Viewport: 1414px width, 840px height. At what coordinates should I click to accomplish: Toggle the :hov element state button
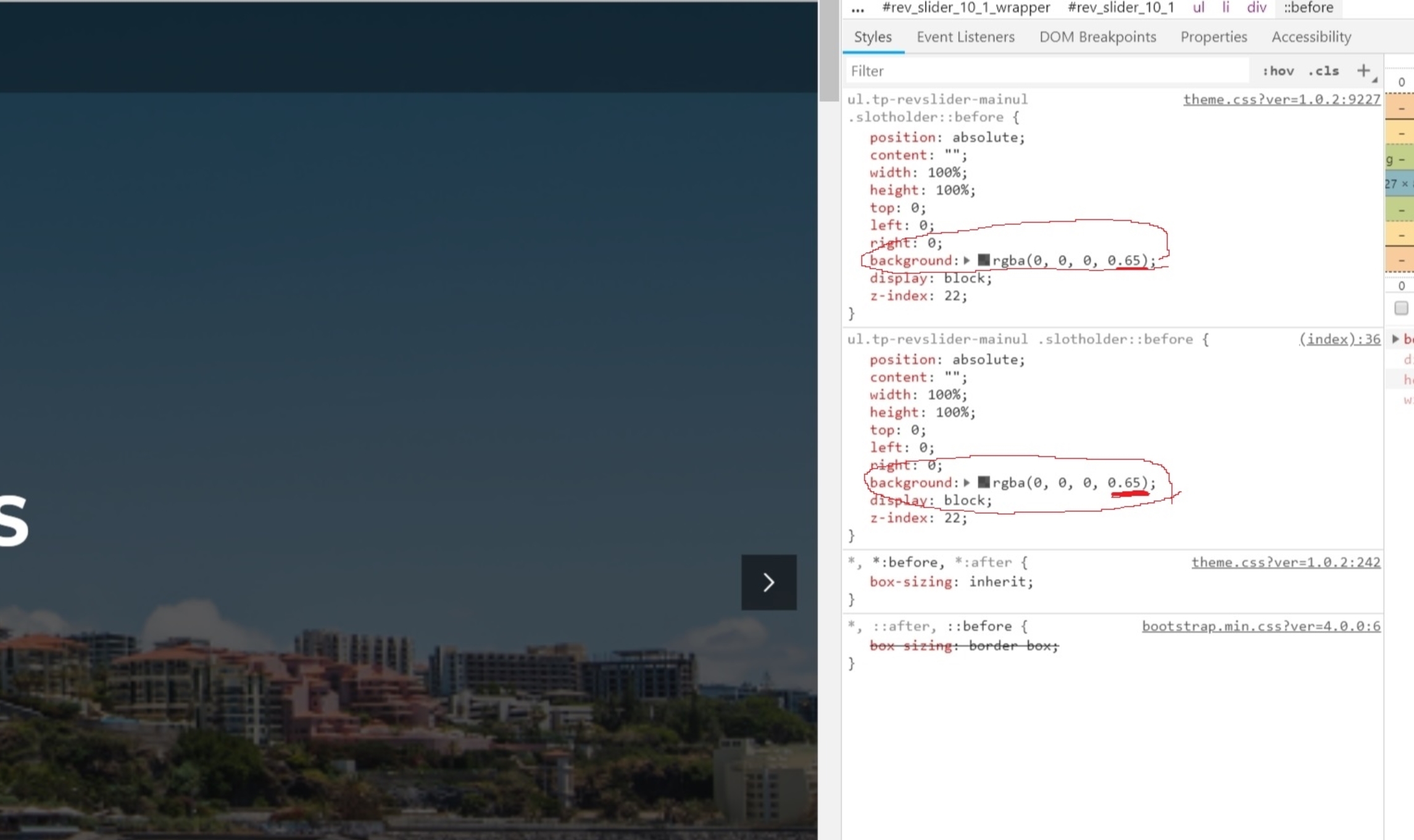(x=1278, y=71)
